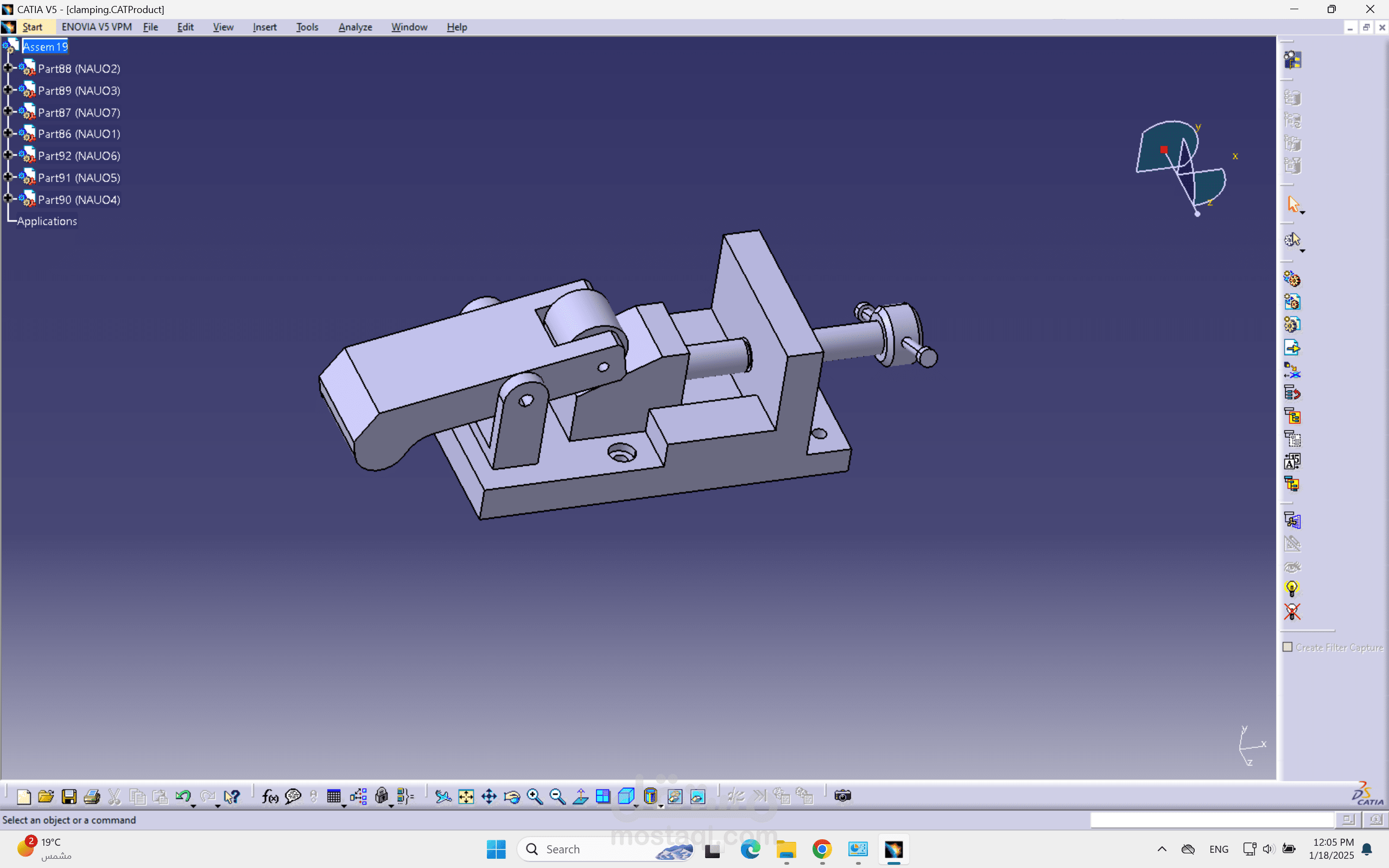The height and width of the screenshot is (868, 1389).
Task: Open the Insert menu
Action: pyautogui.click(x=264, y=27)
